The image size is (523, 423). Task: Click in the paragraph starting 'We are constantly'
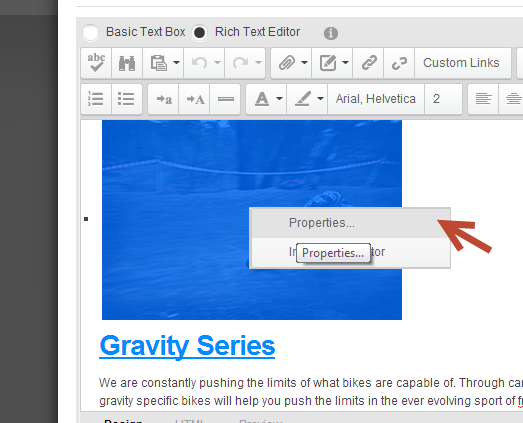tap(310, 392)
